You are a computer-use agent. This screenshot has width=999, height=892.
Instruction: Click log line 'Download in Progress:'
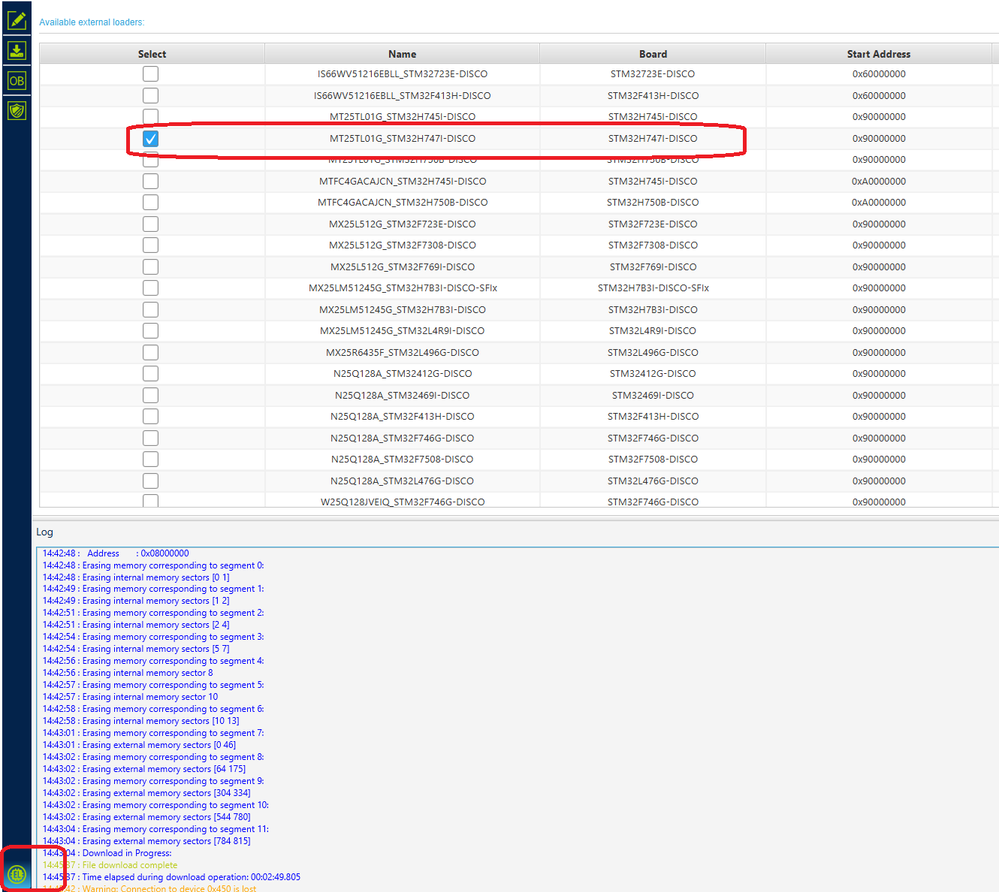(107, 853)
